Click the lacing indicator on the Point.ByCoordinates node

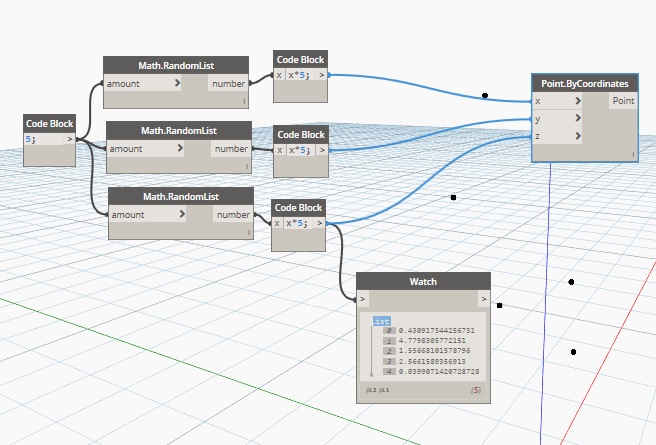[x=634, y=154]
